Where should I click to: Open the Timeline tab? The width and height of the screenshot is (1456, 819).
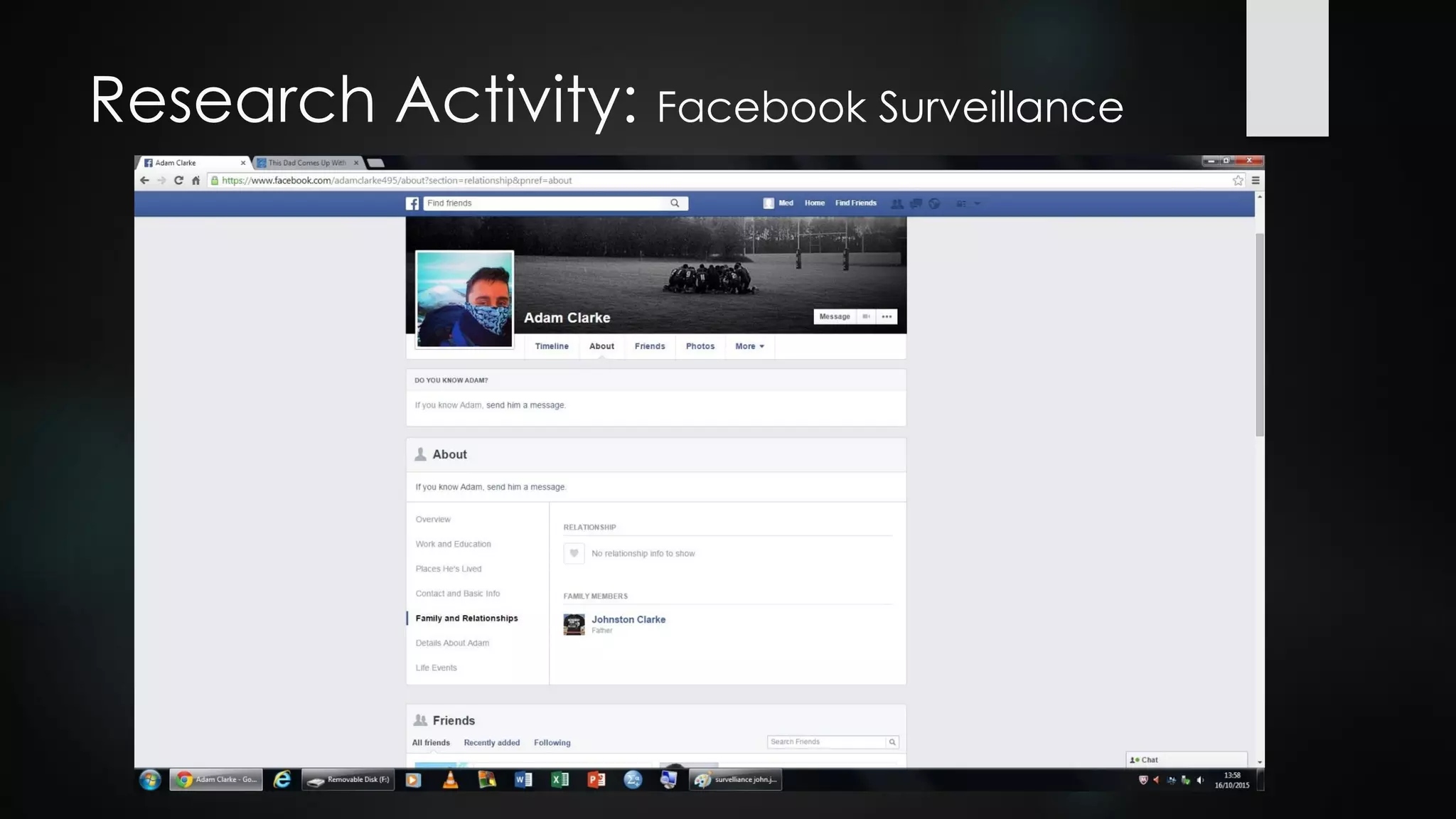(552, 346)
